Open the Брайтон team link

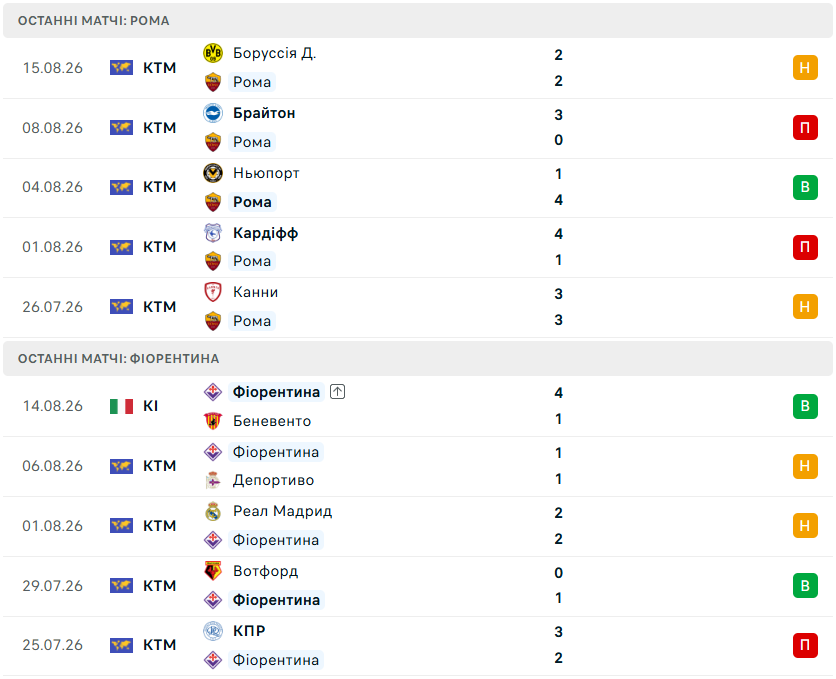click(x=264, y=113)
